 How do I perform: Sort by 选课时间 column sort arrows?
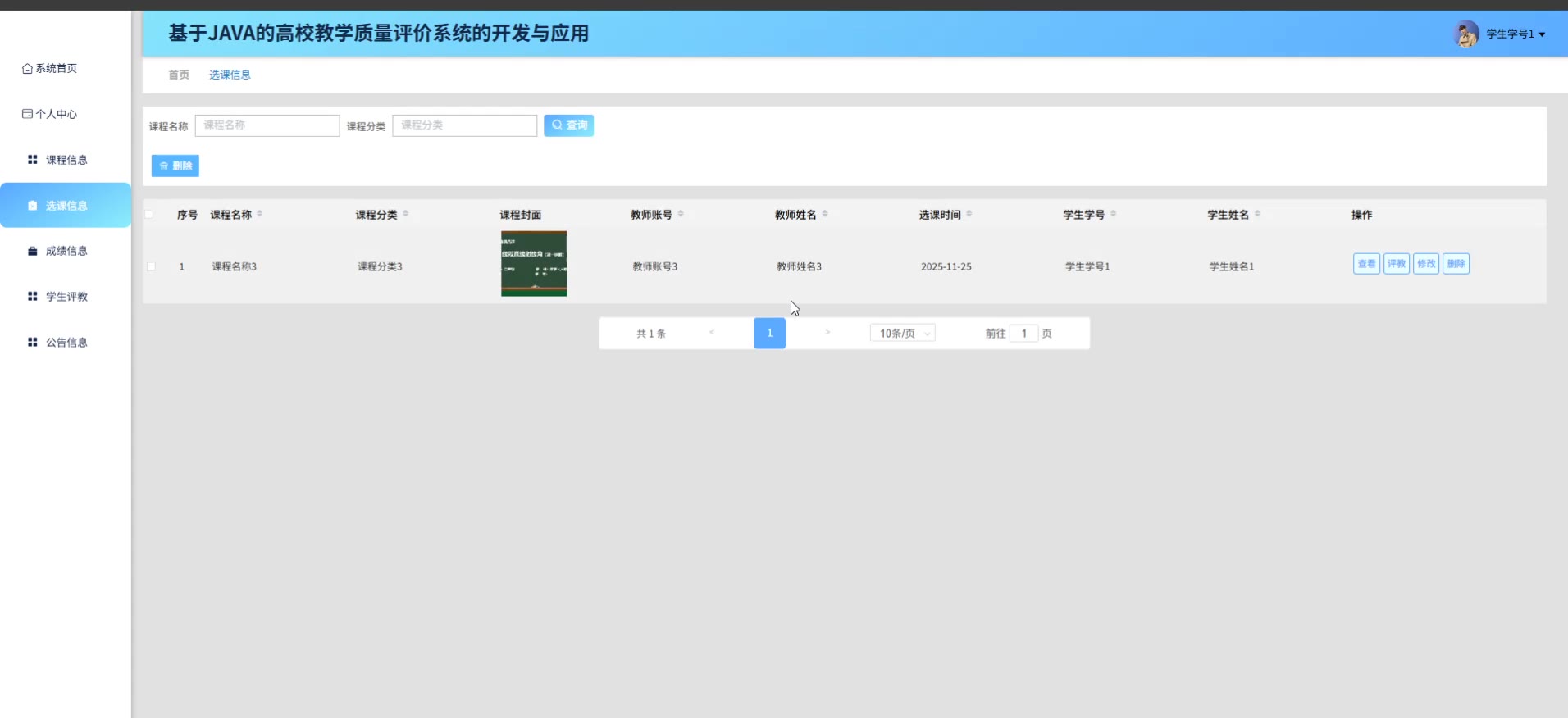pos(969,214)
